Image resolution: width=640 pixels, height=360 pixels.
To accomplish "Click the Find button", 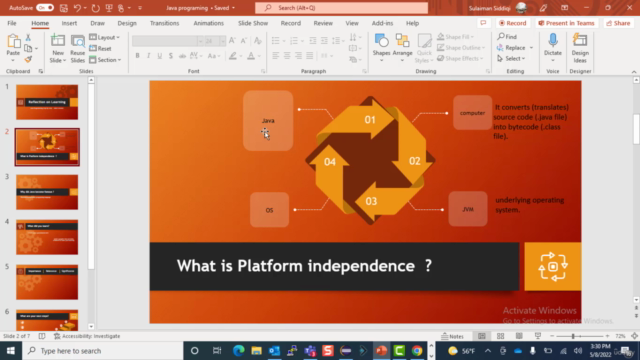I will (x=507, y=37).
